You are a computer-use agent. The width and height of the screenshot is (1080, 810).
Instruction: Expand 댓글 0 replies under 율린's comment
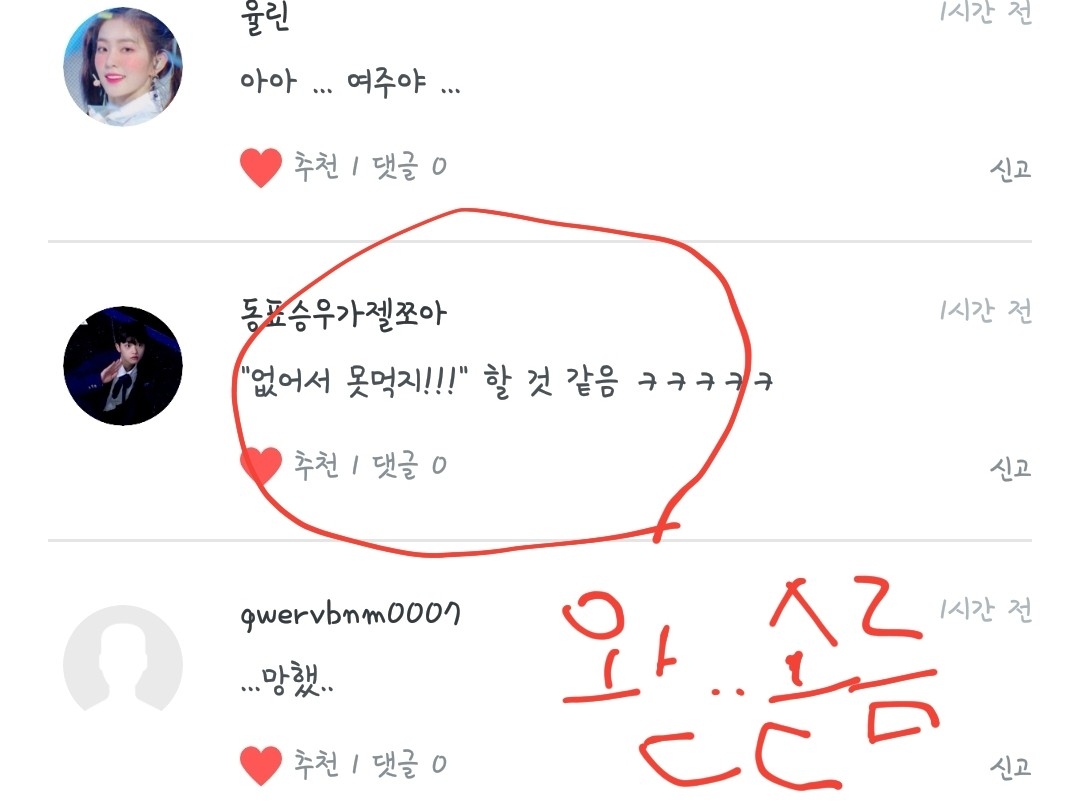coord(409,166)
